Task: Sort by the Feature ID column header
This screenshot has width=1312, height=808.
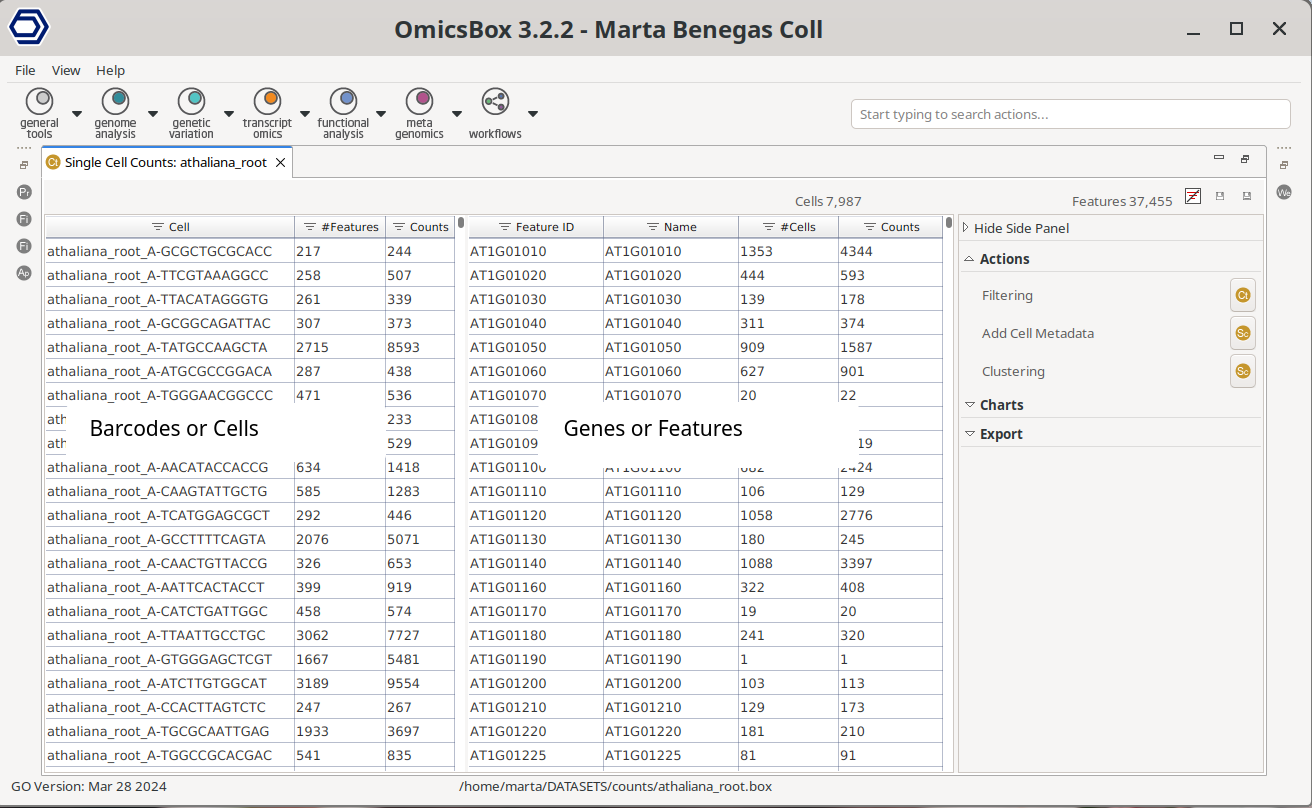Action: [x=535, y=227]
